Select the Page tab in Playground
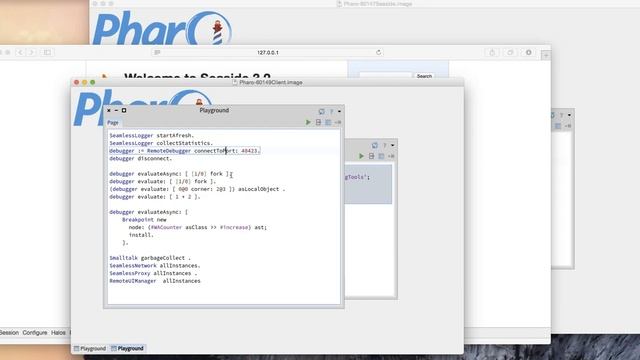The image size is (640, 360). coord(113,122)
